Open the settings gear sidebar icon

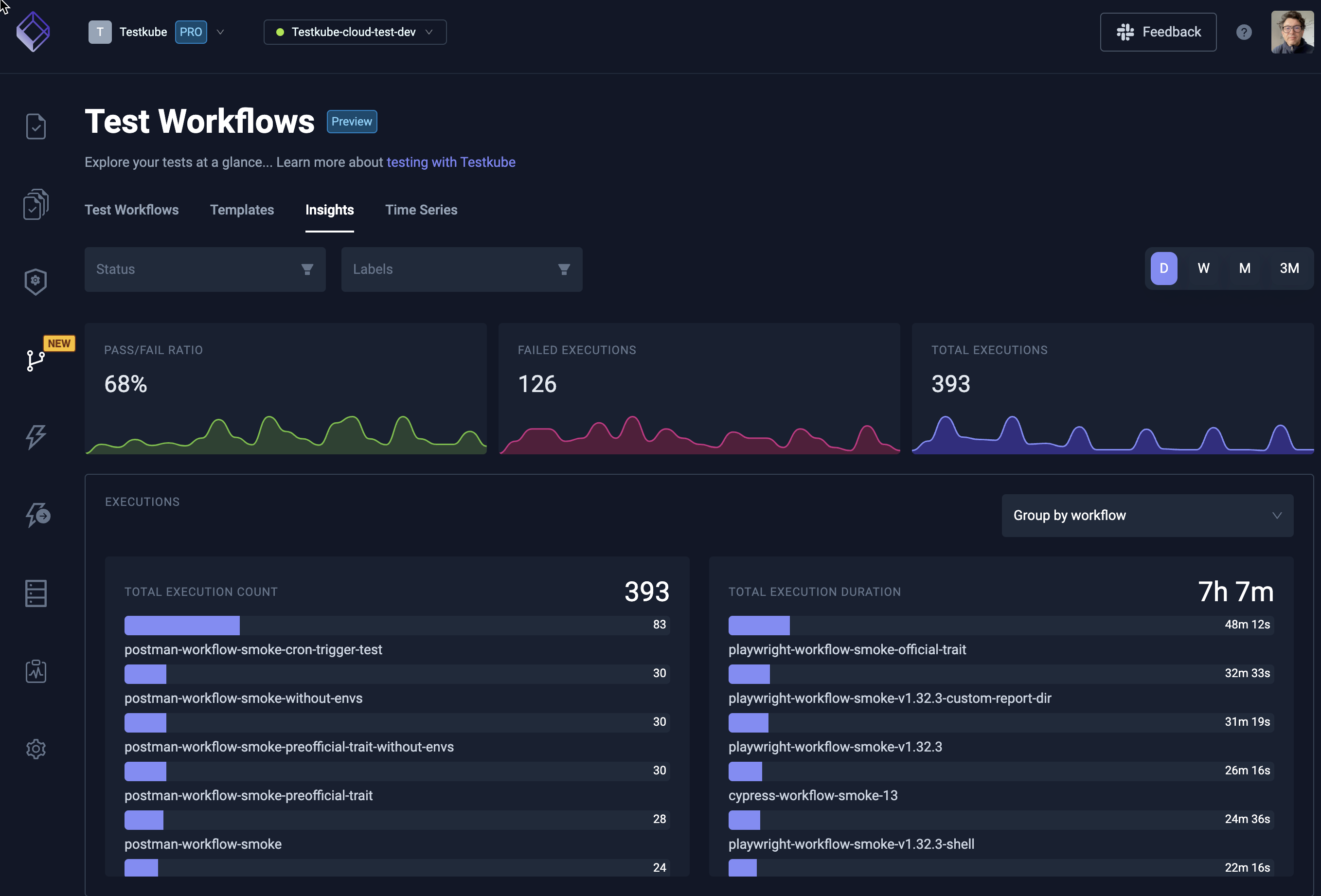[x=36, y=749]
